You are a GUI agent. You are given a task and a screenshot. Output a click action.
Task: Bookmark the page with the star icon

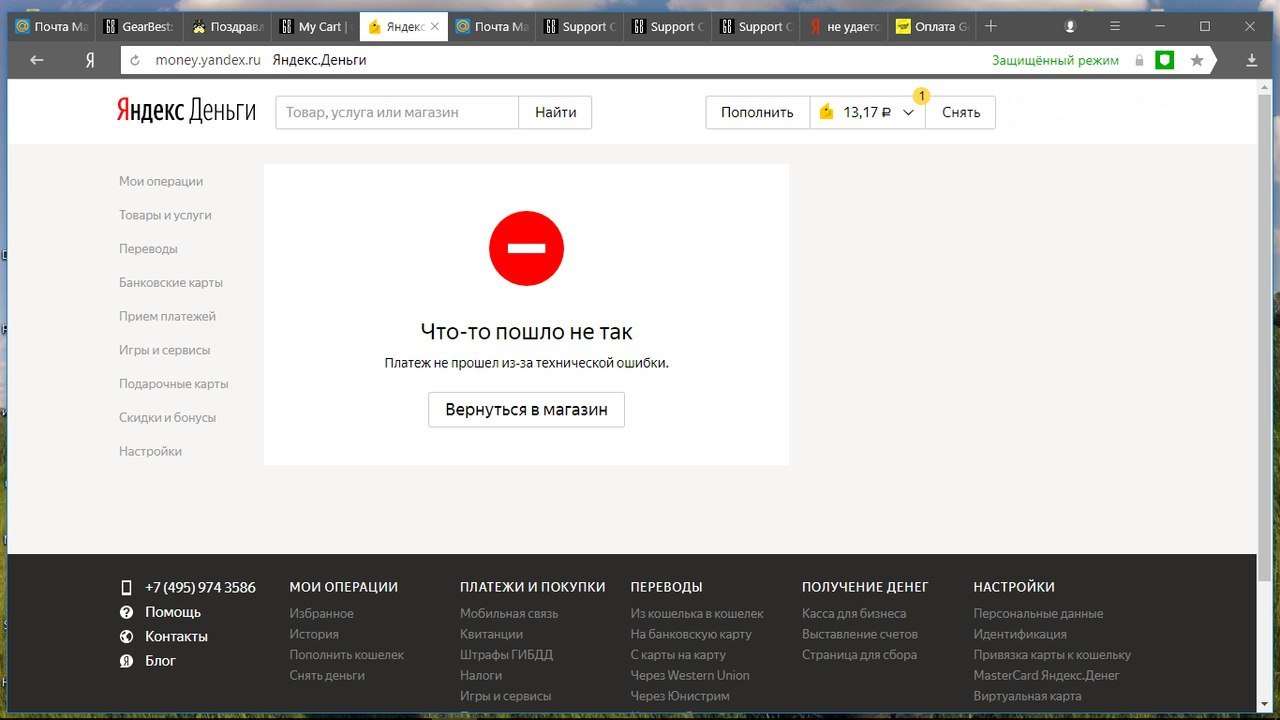coord(1197,60)
